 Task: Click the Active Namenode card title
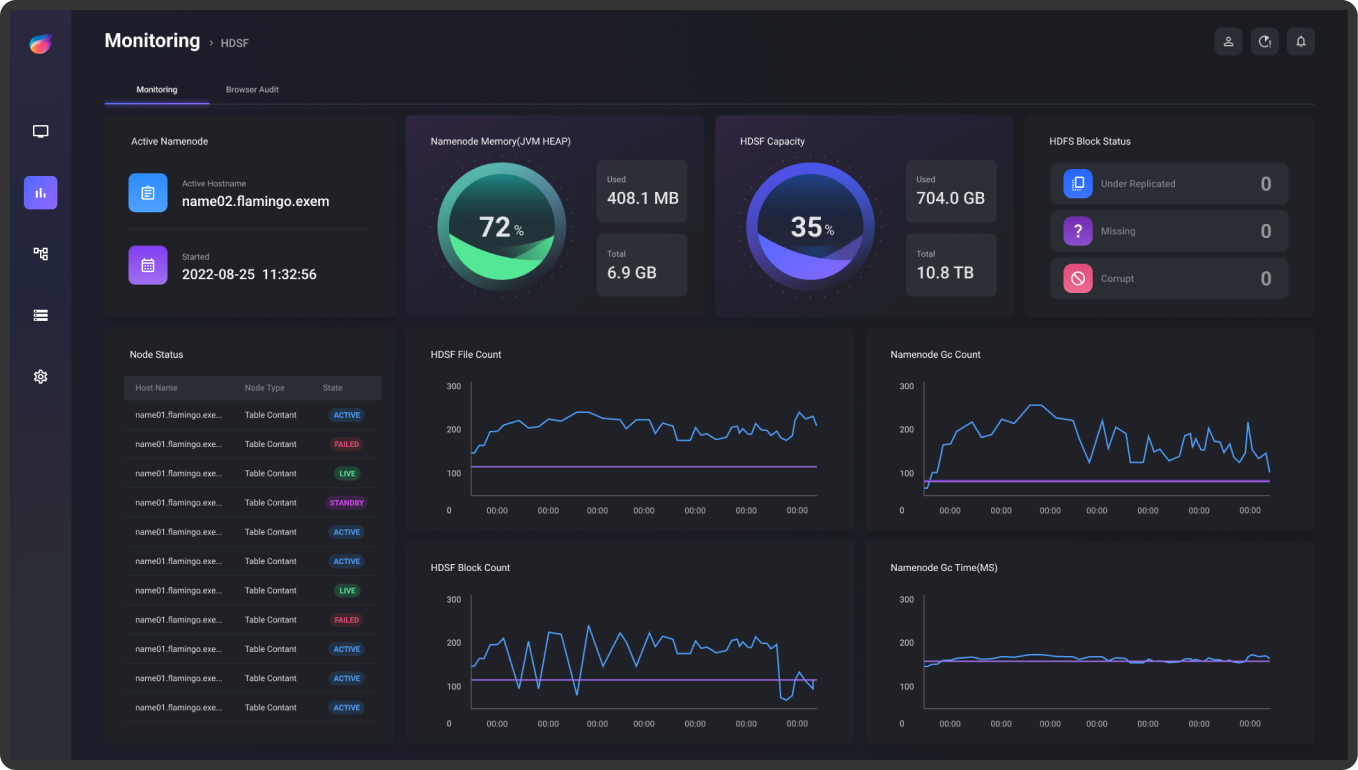tap(170, 142)
